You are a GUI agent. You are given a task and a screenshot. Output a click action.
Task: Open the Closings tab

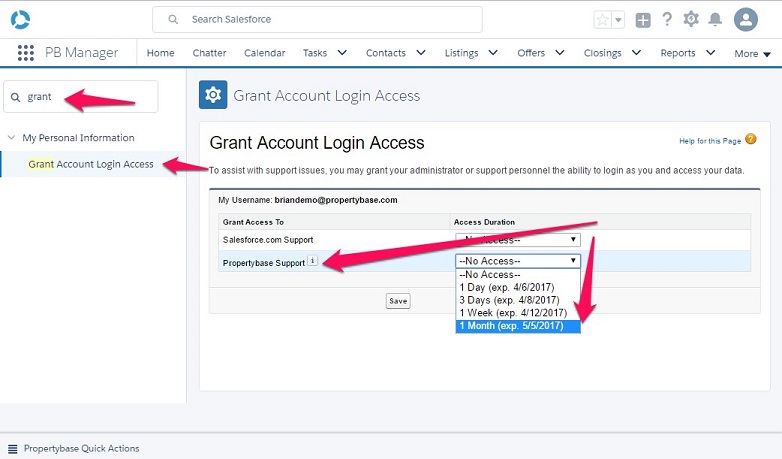point(602,53)
